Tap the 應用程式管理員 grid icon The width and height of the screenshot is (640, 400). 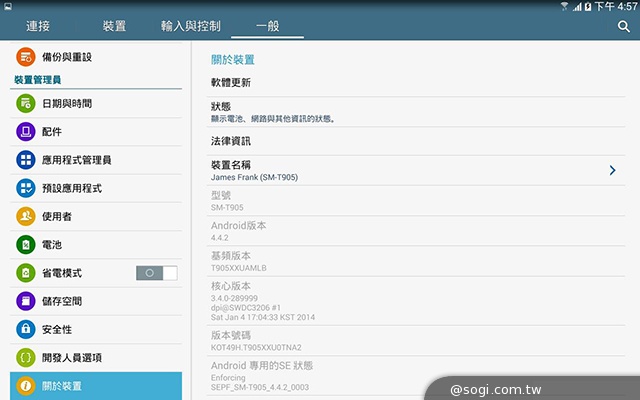[26, 160]
